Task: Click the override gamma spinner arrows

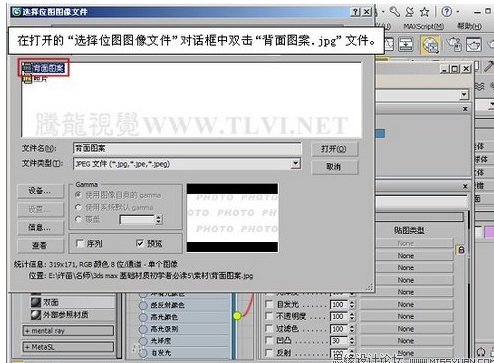Action: click(x=159, y=219)
